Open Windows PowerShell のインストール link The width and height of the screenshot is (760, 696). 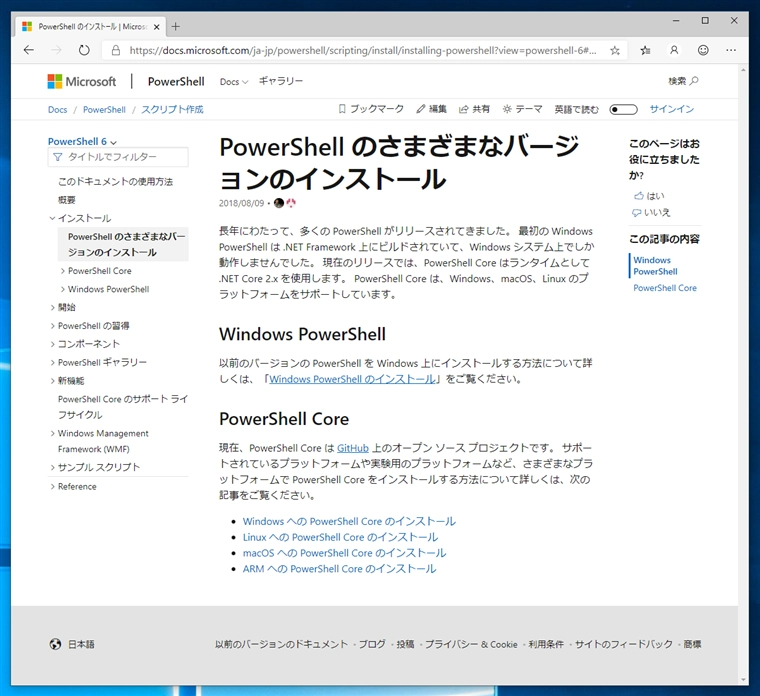coord(352,379)
